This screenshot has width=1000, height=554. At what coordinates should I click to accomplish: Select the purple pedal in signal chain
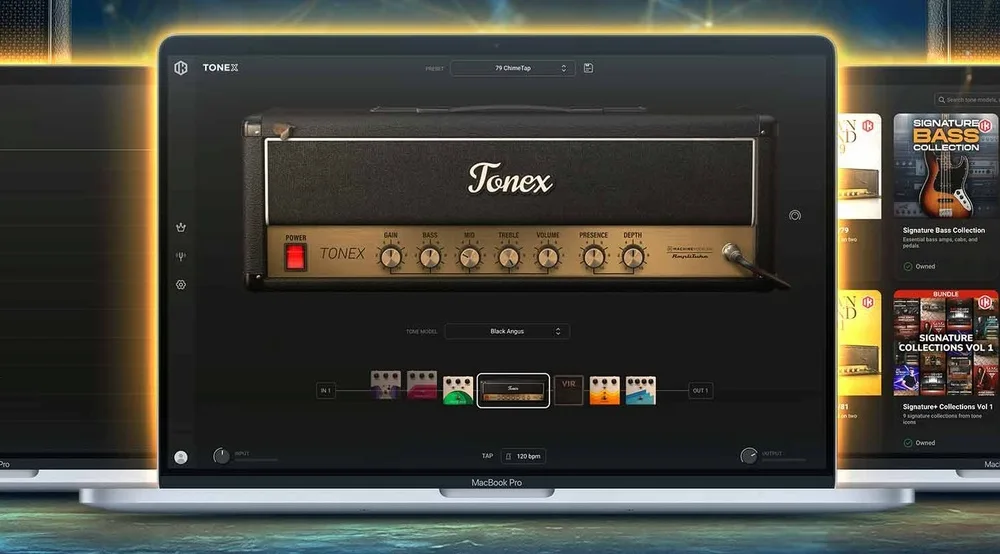(x=386, y=384)
